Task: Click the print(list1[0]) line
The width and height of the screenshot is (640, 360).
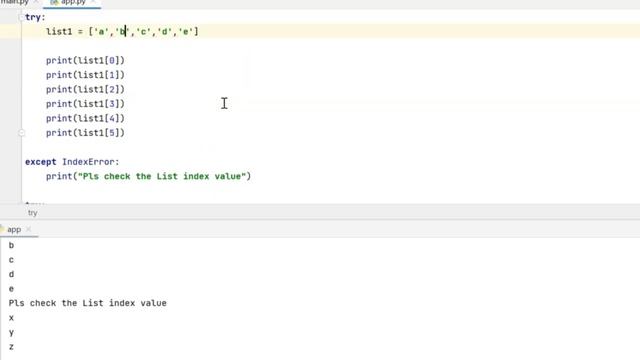Action: [85, 60]
